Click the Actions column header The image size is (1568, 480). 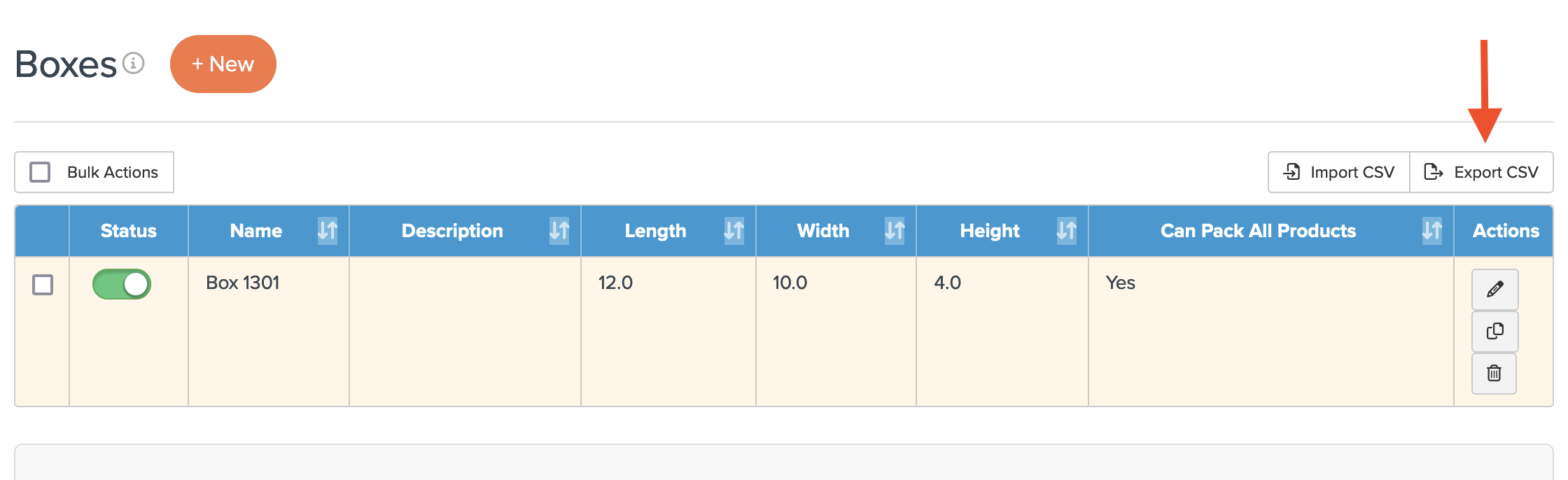pos(1505,231)
